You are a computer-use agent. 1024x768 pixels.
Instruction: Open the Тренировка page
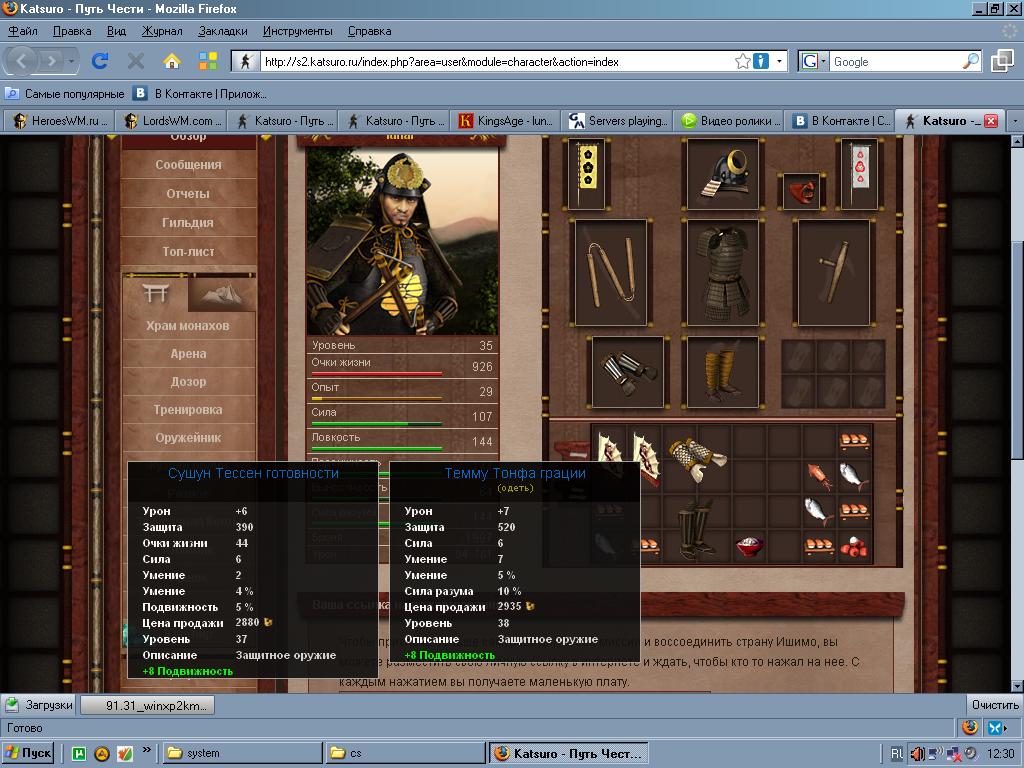click(188, 409)
